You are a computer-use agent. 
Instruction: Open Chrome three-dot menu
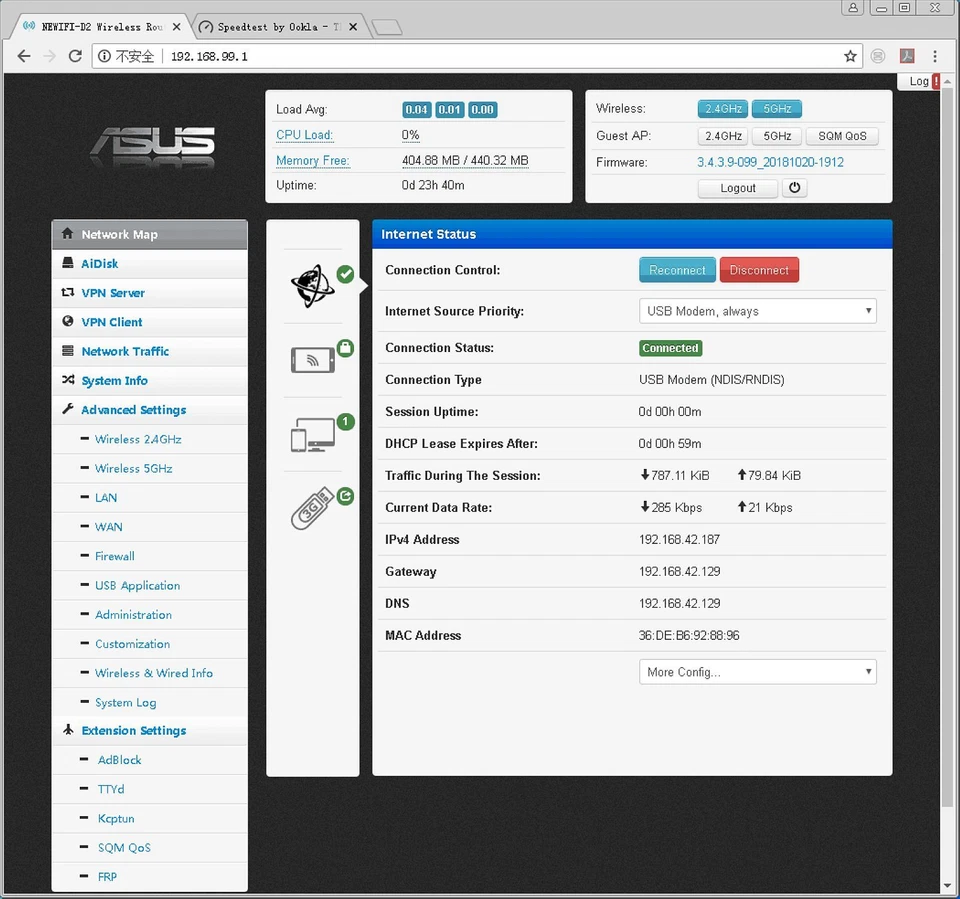point(935,56)
